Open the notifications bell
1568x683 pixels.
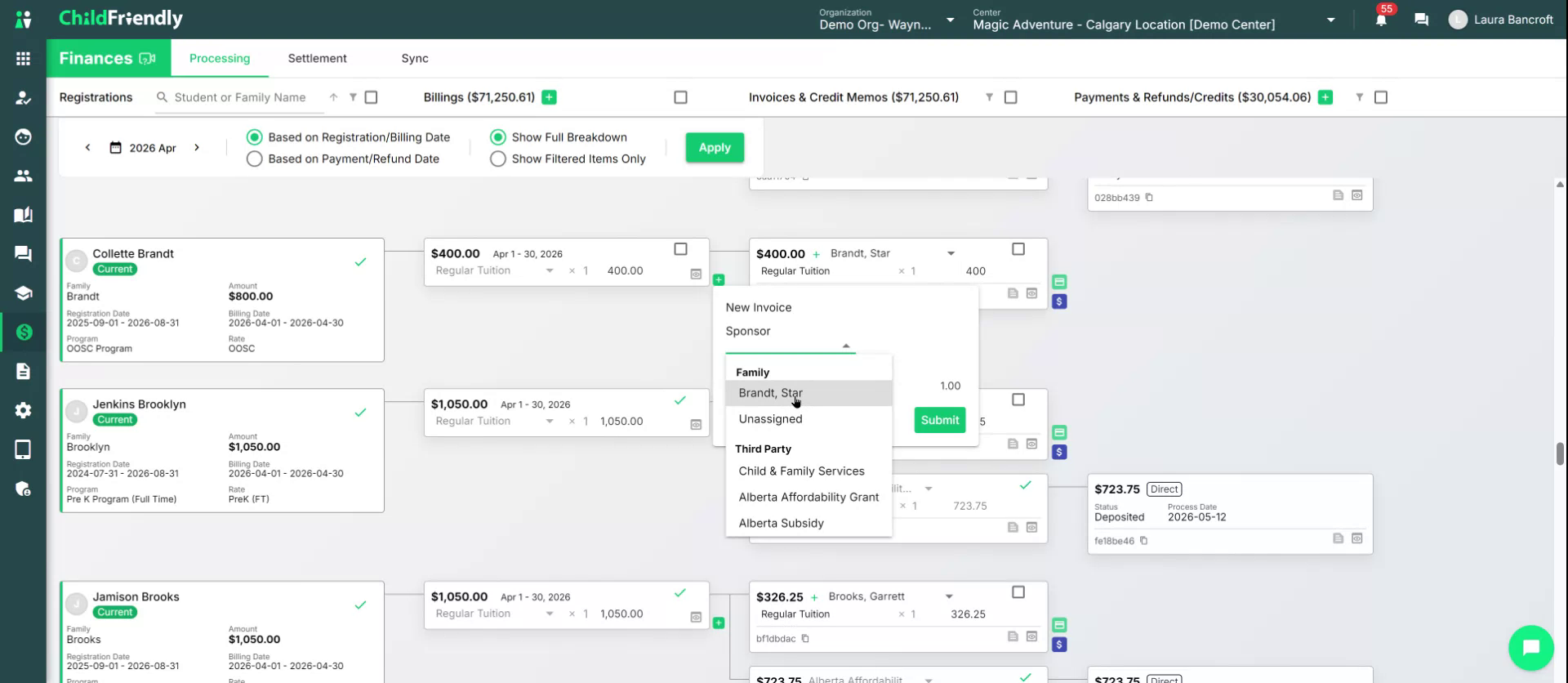[1381, 20]
